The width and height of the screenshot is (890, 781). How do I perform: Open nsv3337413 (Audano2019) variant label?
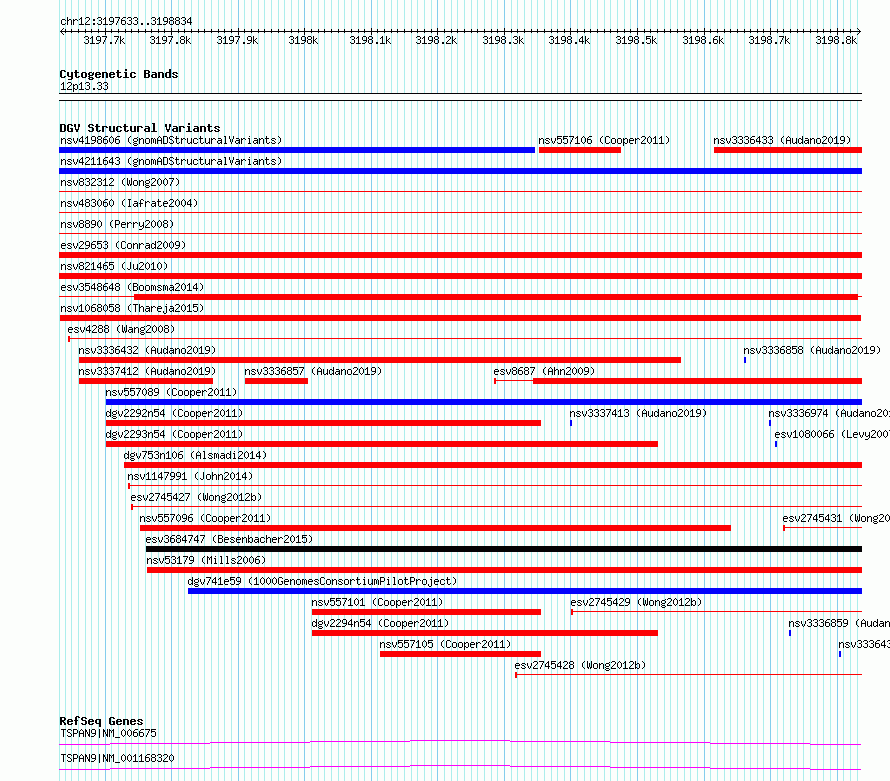click(x=638, y=413)
